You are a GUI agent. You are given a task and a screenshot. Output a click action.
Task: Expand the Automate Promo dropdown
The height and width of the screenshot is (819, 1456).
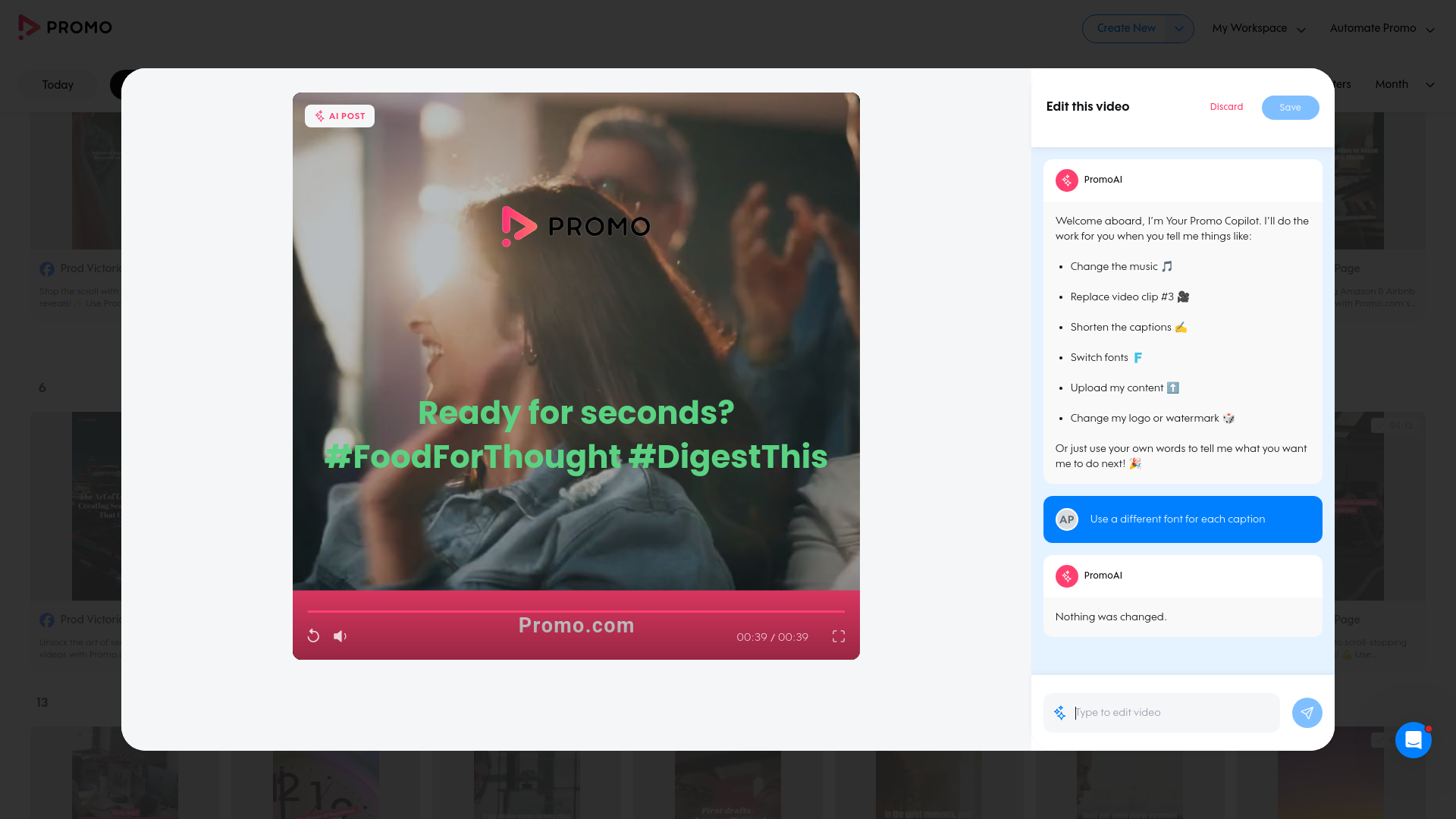pos(1429,28)
